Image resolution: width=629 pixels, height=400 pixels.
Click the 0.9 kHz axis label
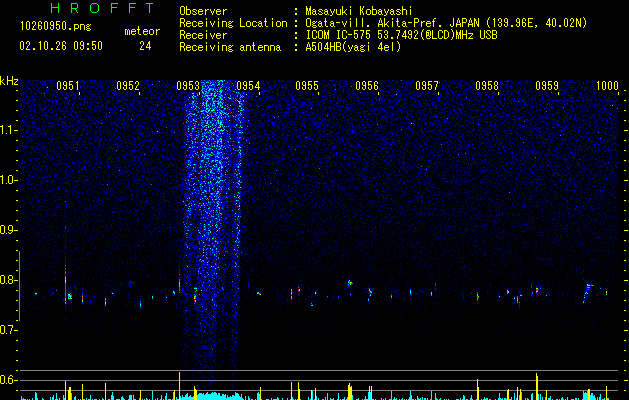point(7,230)
